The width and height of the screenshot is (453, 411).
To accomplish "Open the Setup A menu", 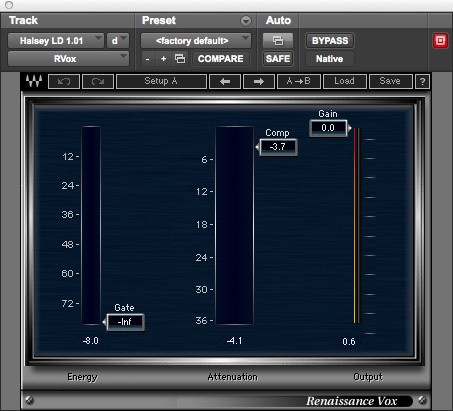I will tap(161, 81).
